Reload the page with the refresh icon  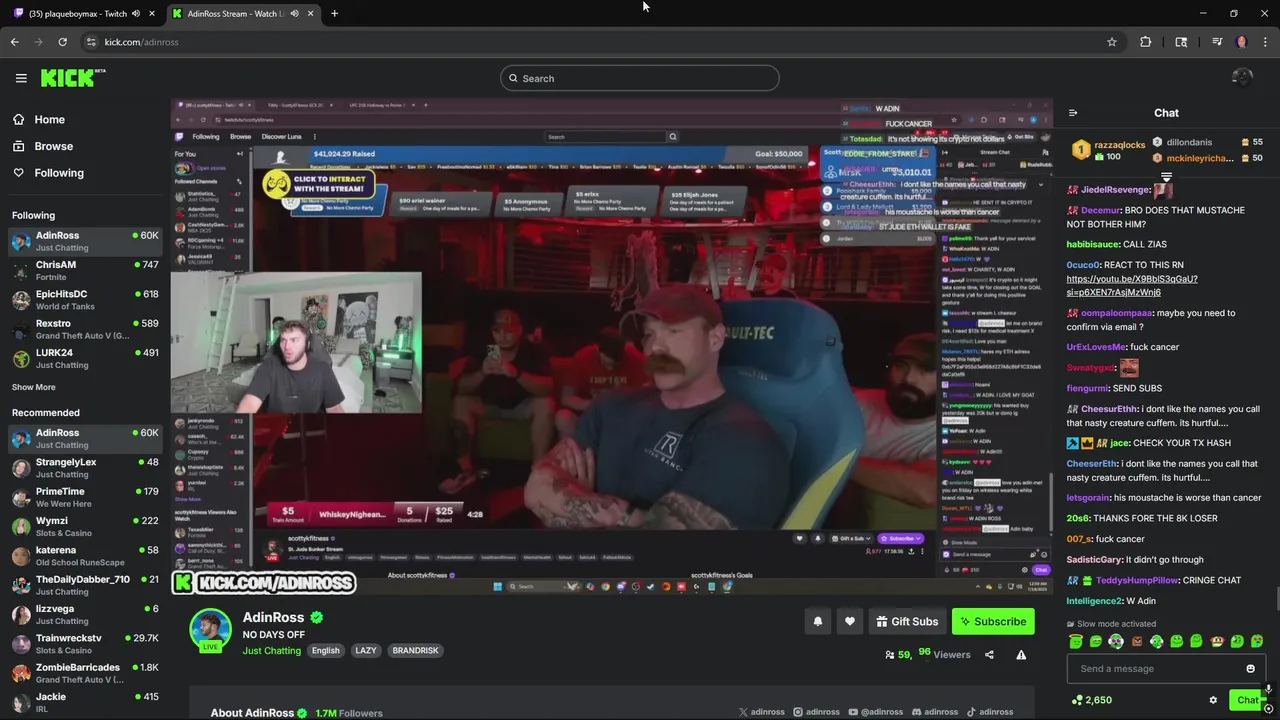tap(62, 42)
